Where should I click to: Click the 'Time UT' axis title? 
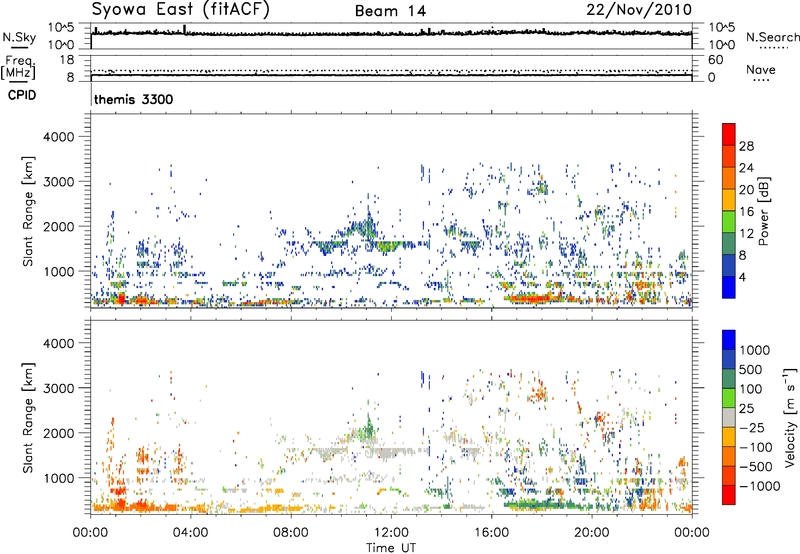(x=391, y=548)
